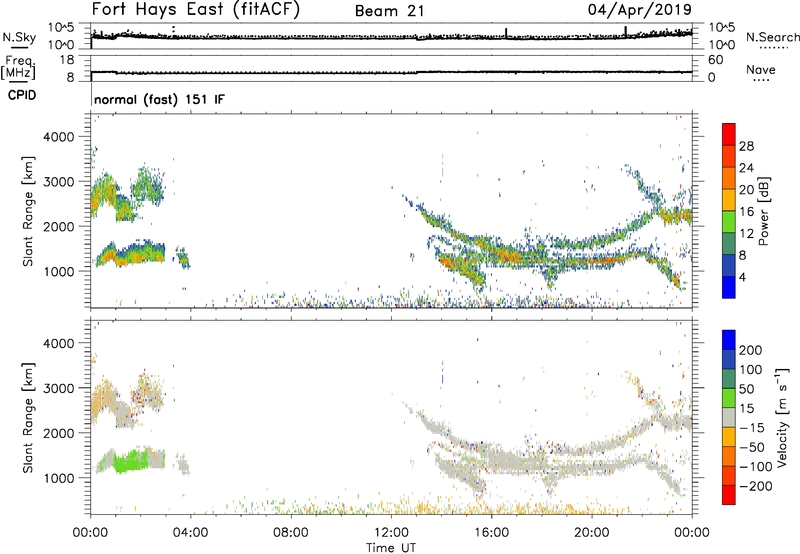Click the 'CPID' row label
The height and width of the screenshot is (554, 800).
(x=22, y=95)
